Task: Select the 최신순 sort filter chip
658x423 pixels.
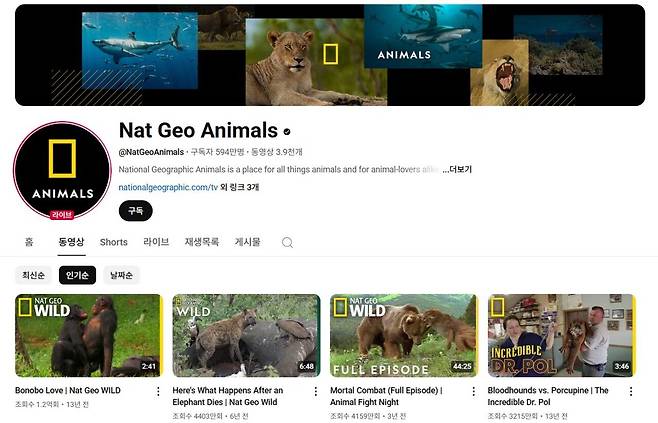Action: [33, 275]
